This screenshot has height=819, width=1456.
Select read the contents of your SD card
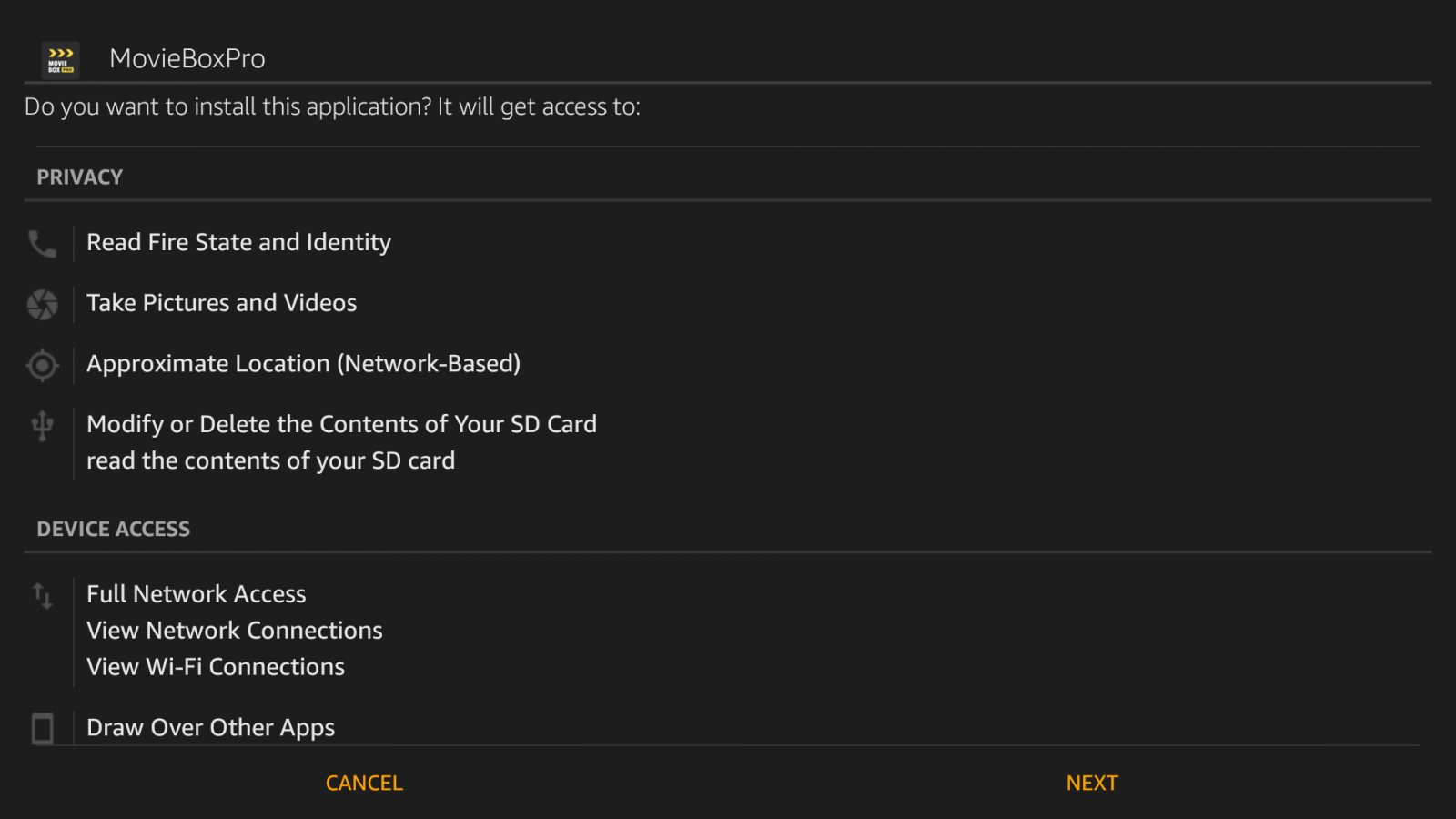pos(270,460)
